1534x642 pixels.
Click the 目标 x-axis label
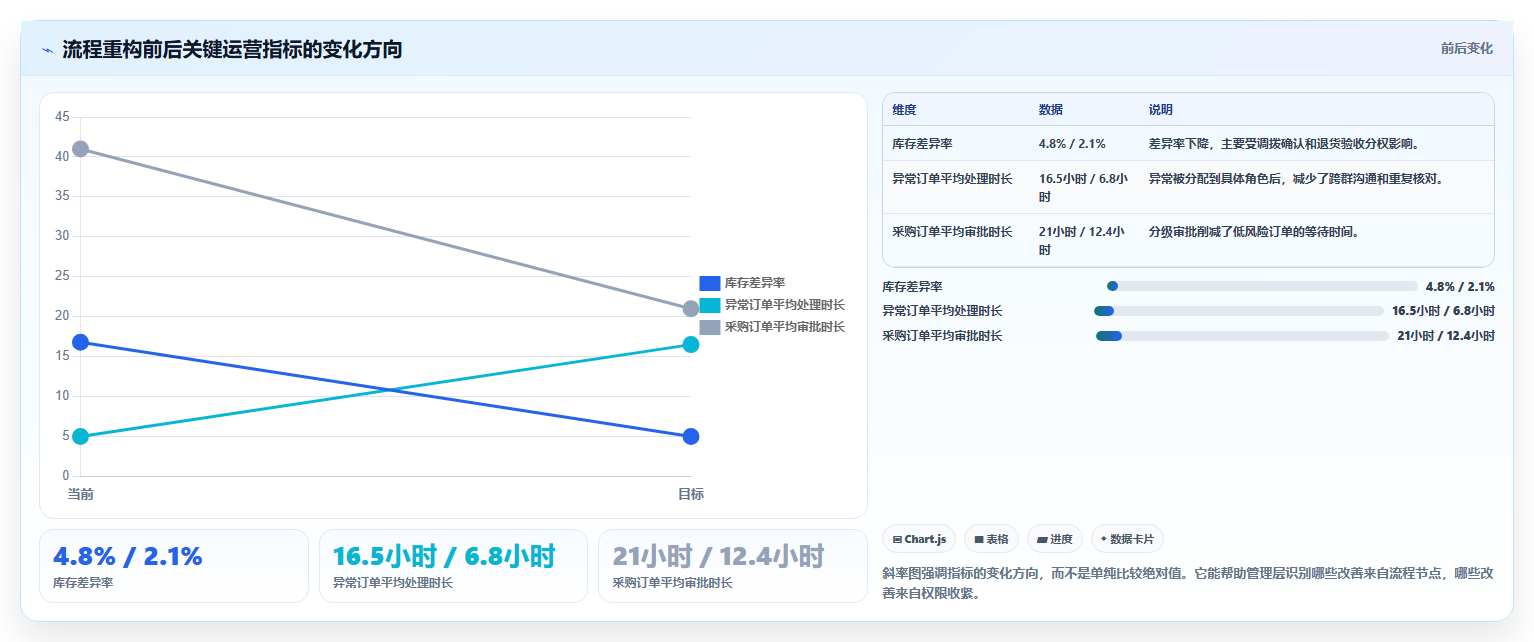[x=691, y=494]
